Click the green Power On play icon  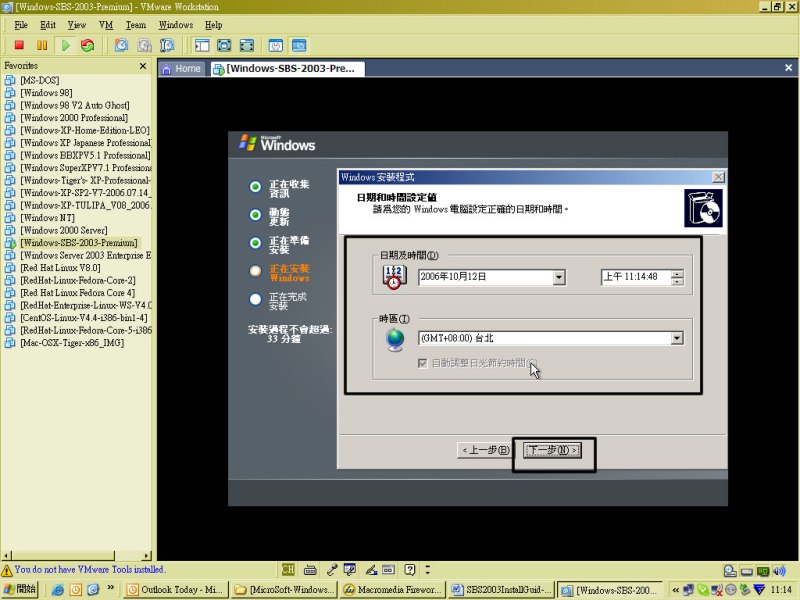click(65, 45)
